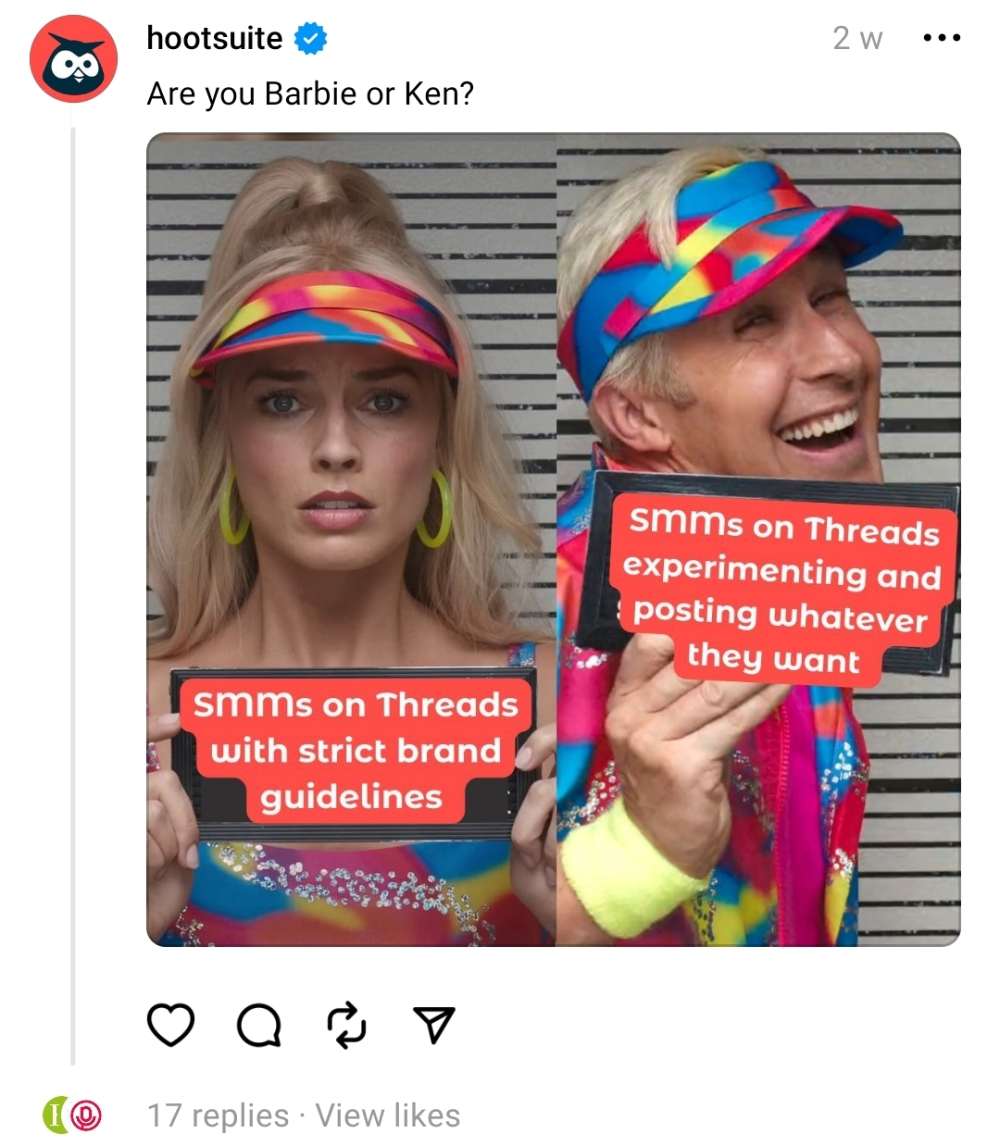Like the post with the heart icon

tap(171, 1025)
